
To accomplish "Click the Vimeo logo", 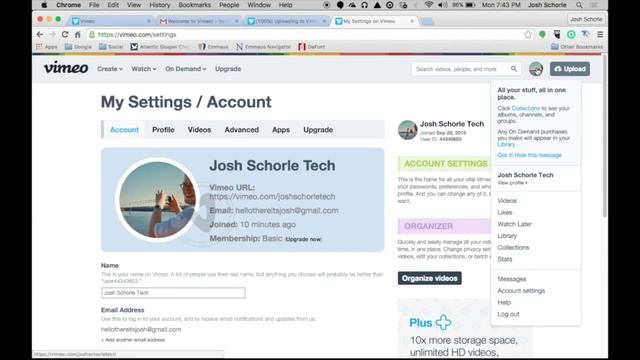I will [66, 67].
